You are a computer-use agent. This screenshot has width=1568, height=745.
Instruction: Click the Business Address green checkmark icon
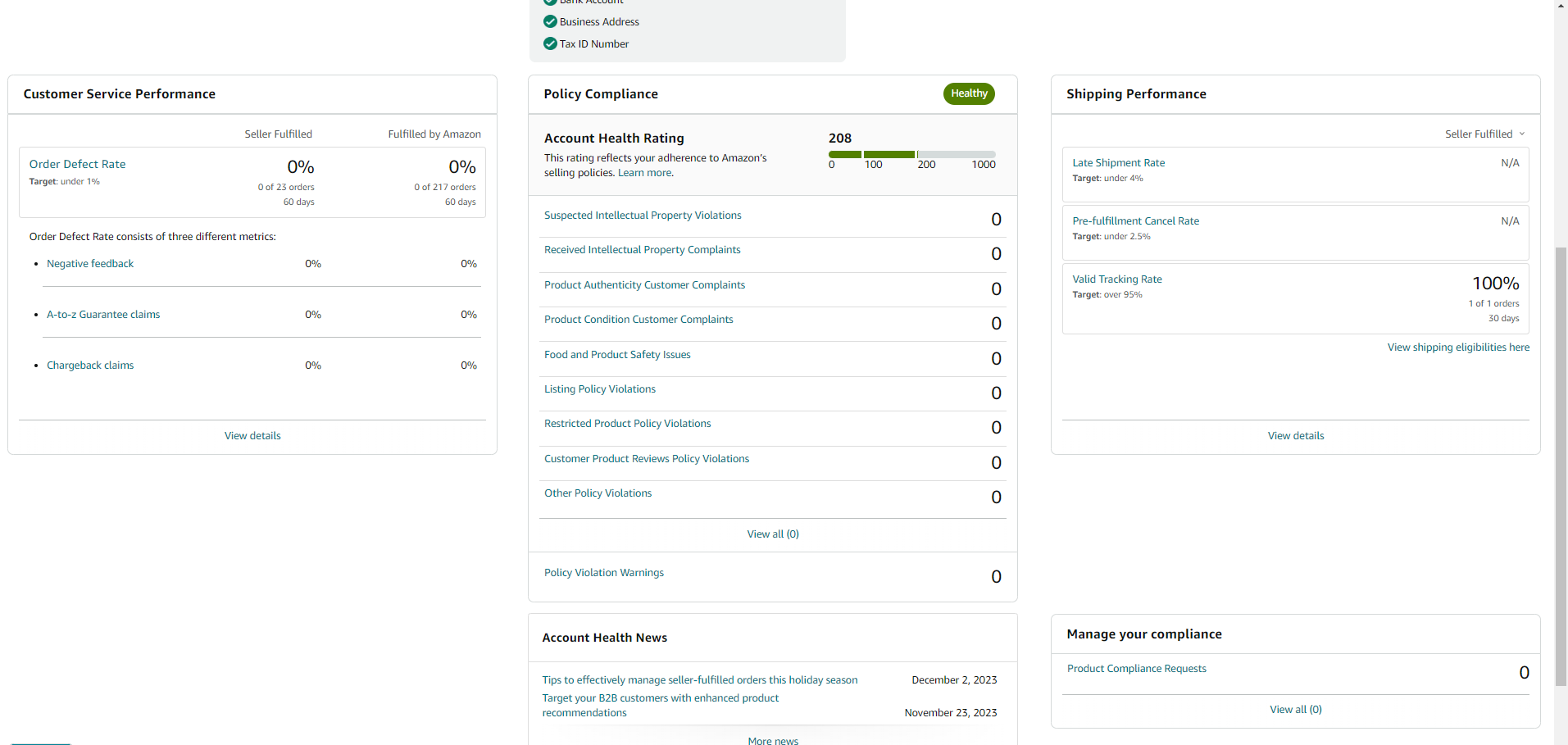pyautogui.click(x=550, y=21)
